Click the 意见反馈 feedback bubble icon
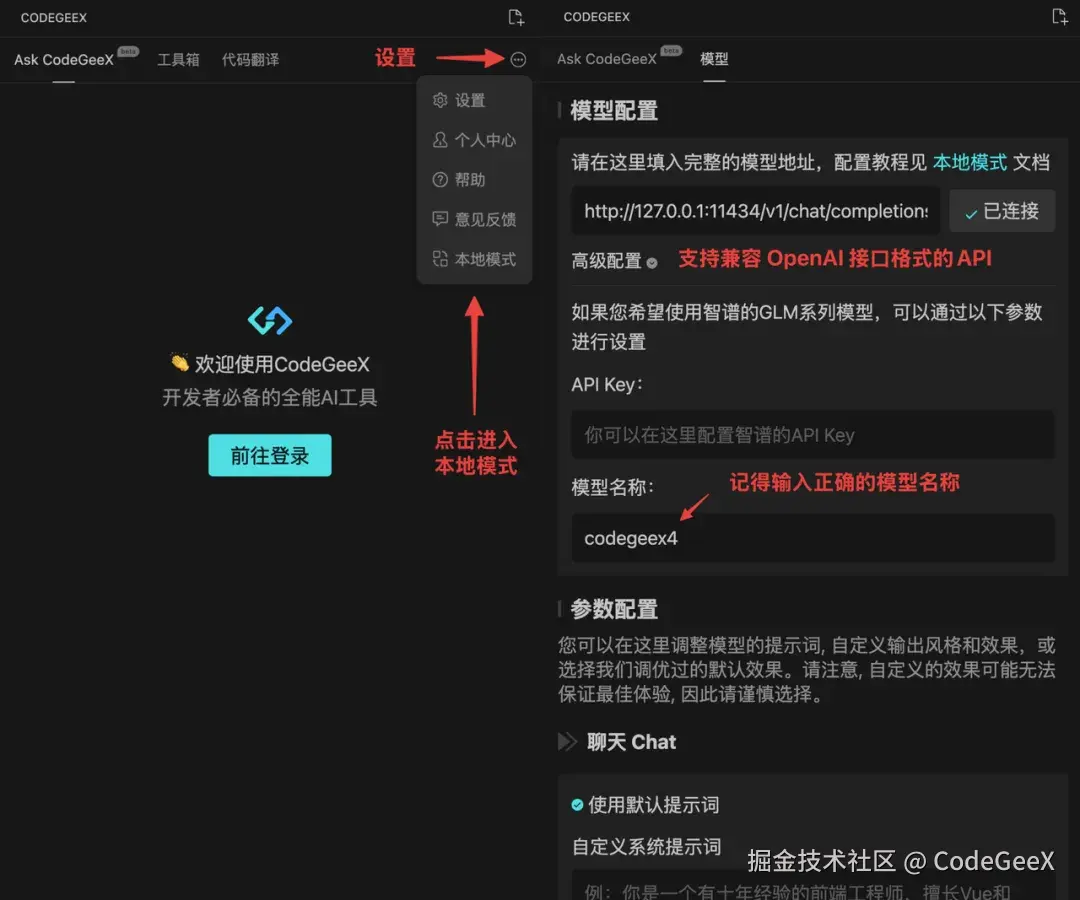Viewport: 1080px width, 900px height. click(439, 219)
